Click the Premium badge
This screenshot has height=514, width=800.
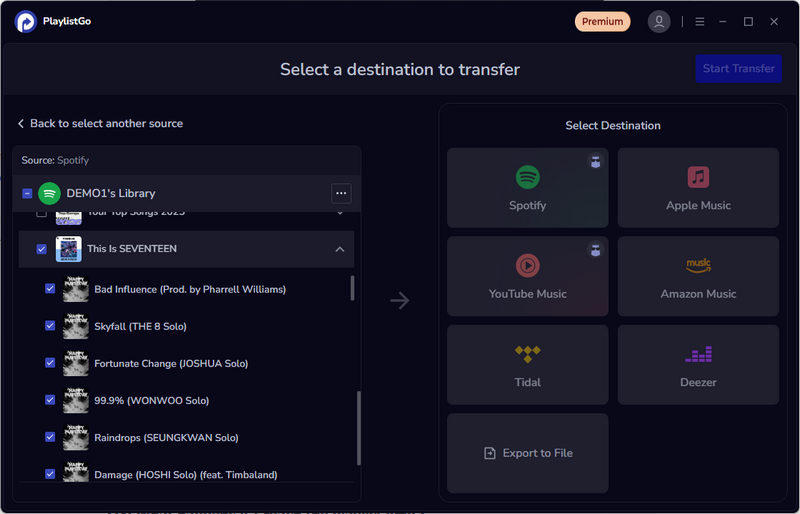[602, 21]
